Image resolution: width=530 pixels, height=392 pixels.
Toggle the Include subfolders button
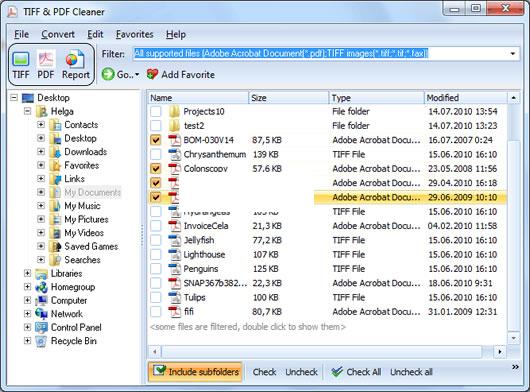click(195, 372)
